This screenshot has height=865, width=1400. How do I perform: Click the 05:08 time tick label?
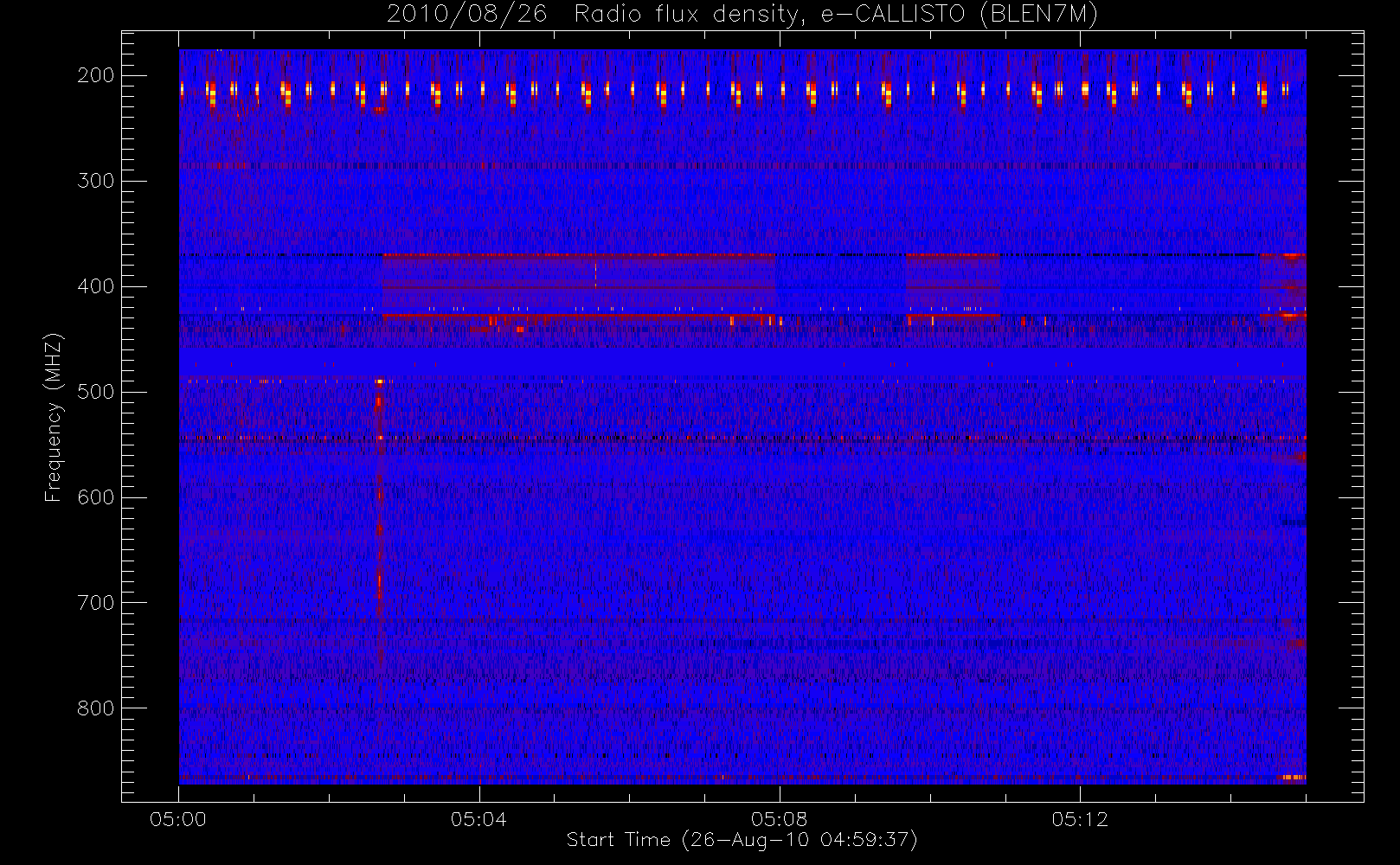[779, 819]
